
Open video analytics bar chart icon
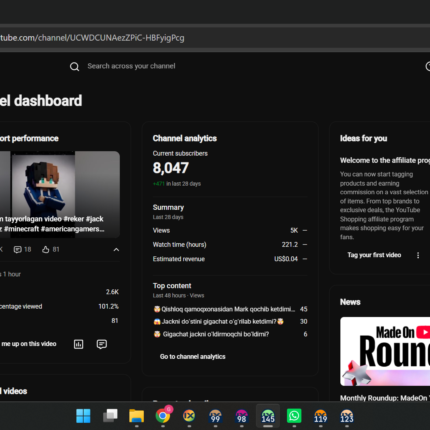78,344
